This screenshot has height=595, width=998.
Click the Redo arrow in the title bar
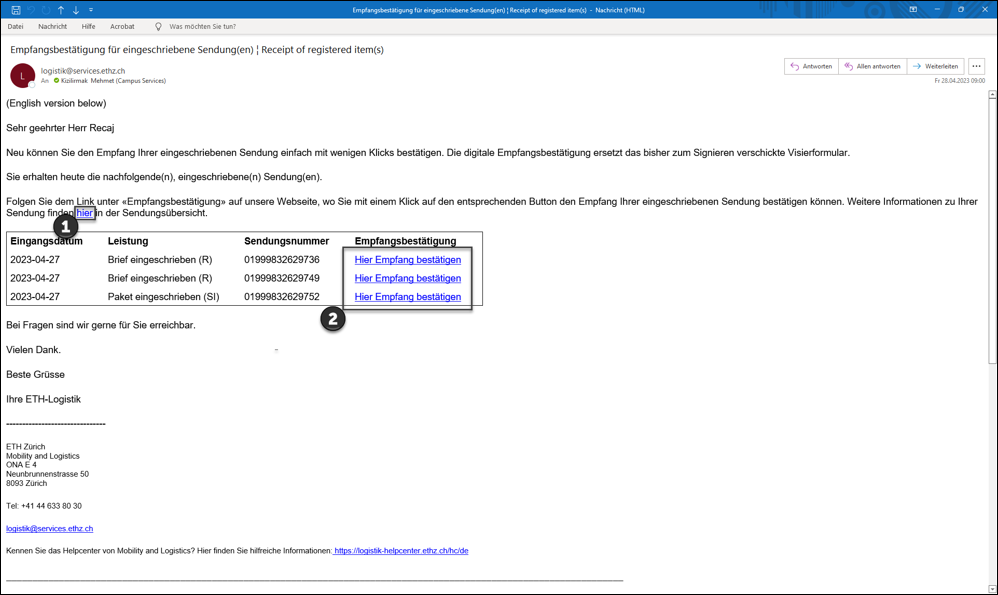[46, 10]
